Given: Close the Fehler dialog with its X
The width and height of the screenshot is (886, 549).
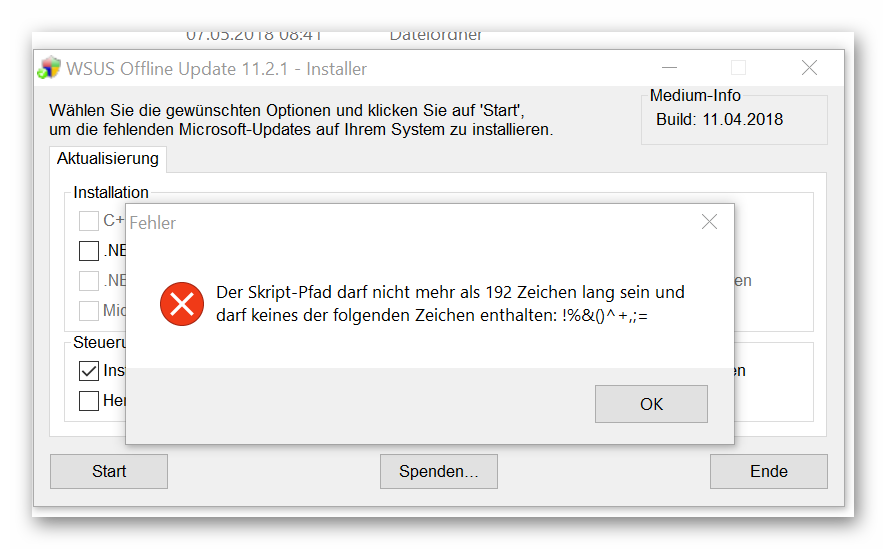Looking at the screenshot, I should click(709, 222).
